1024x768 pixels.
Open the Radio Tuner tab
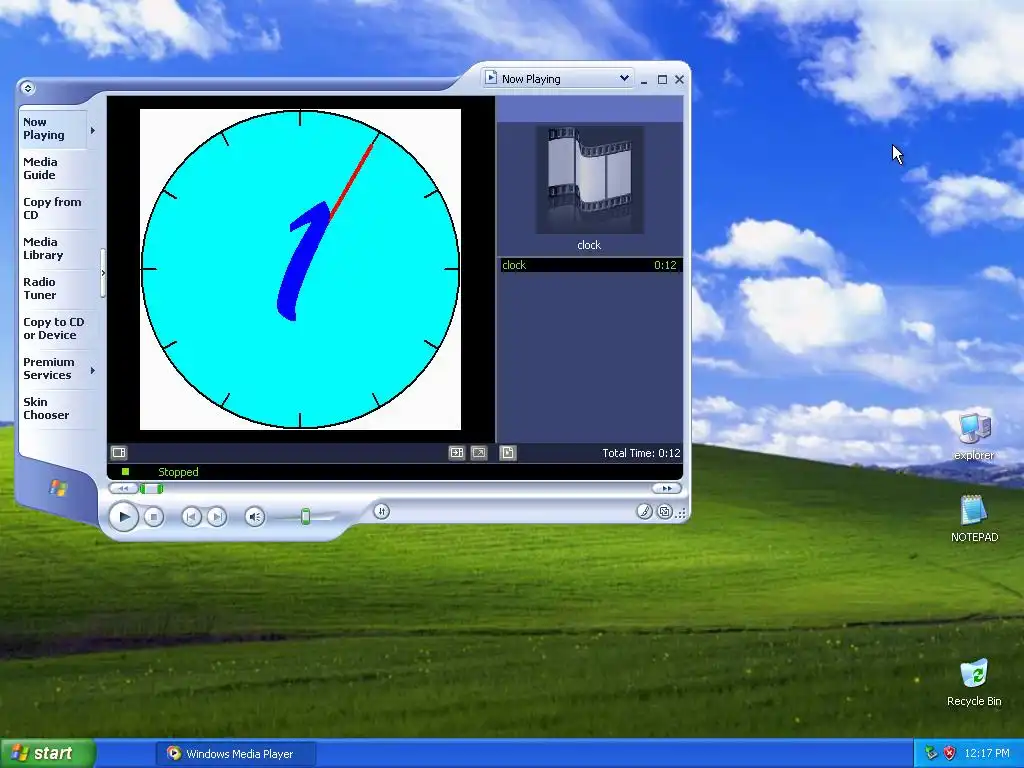tap(53, 288)
